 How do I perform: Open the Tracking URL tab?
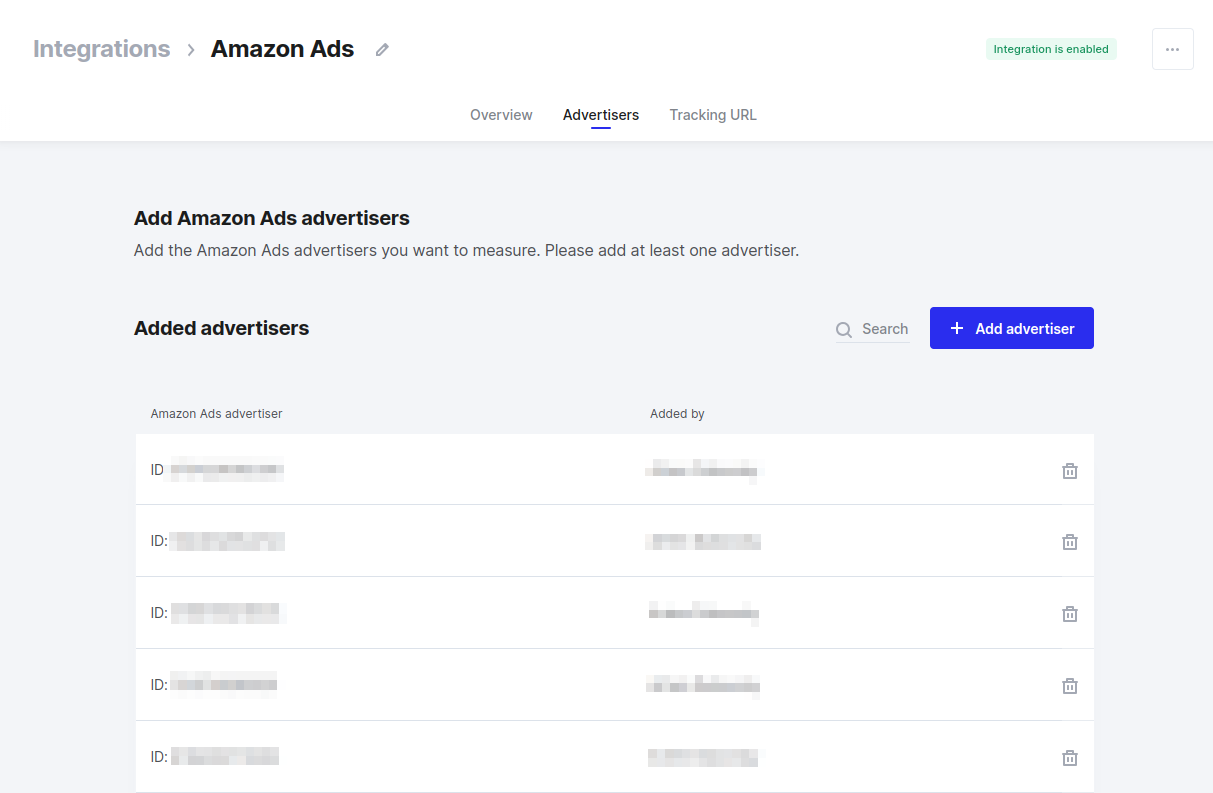(x=713, y=115)
